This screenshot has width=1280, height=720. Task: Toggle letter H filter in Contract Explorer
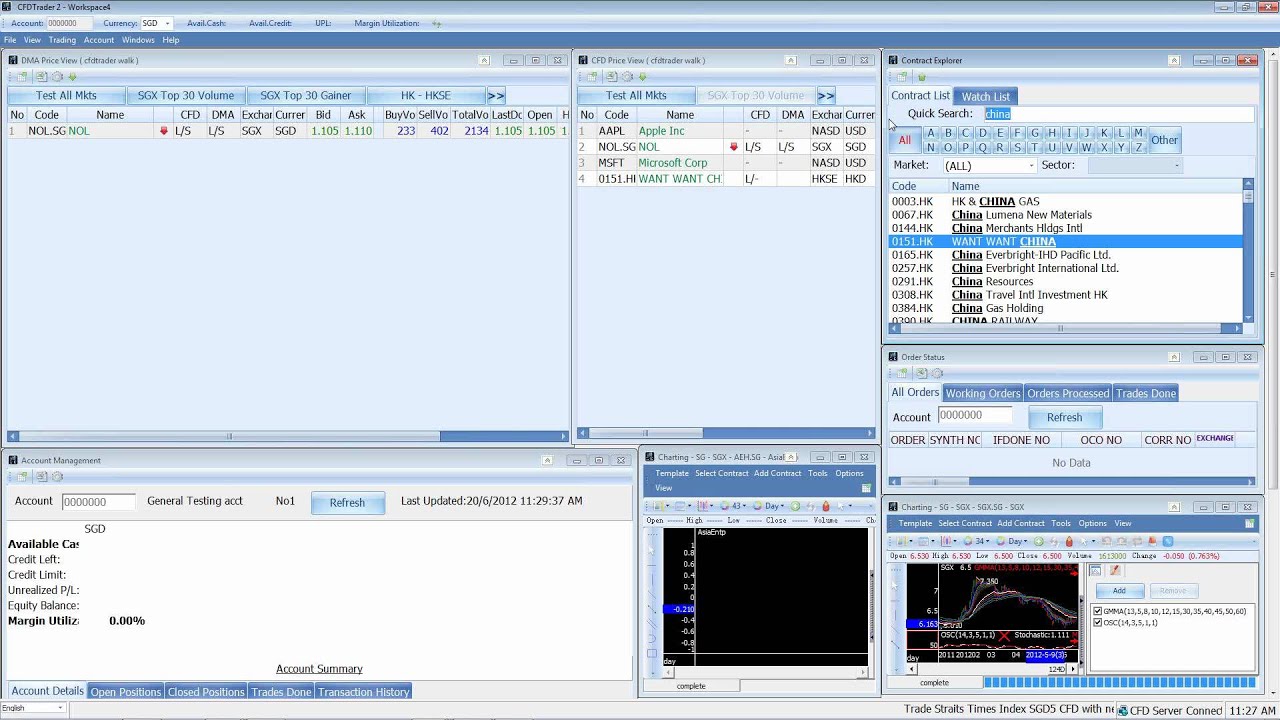[x=1052, y=133]
